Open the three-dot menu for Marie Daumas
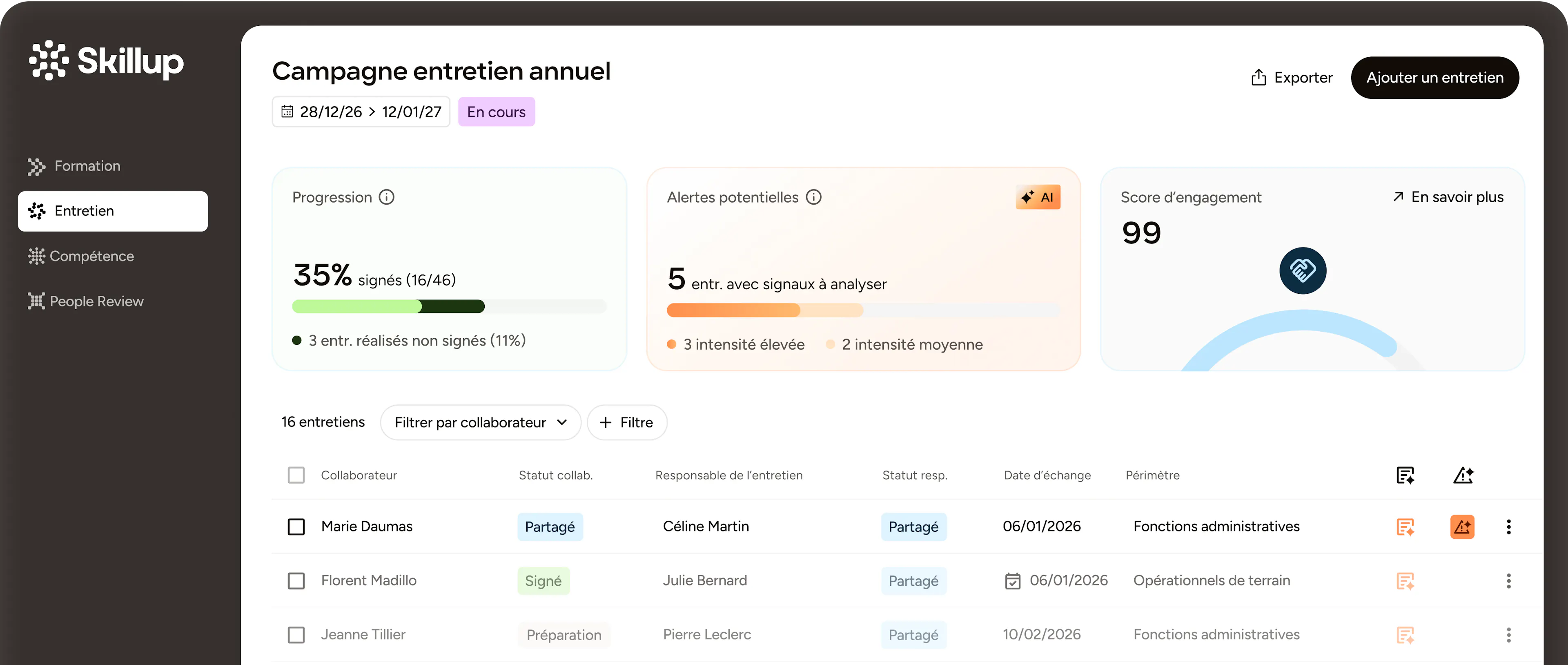This screenshot has height=665, width=1568. tap(1508, 527)
